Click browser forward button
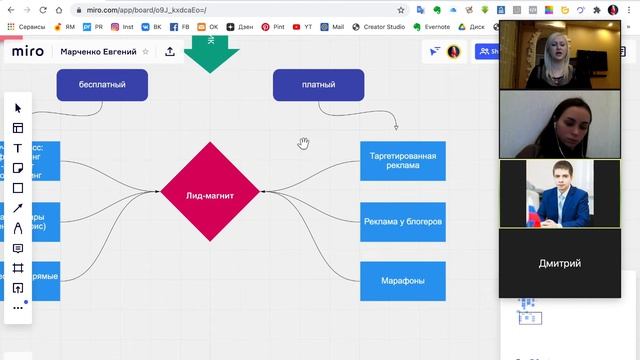 coord(27,10)
